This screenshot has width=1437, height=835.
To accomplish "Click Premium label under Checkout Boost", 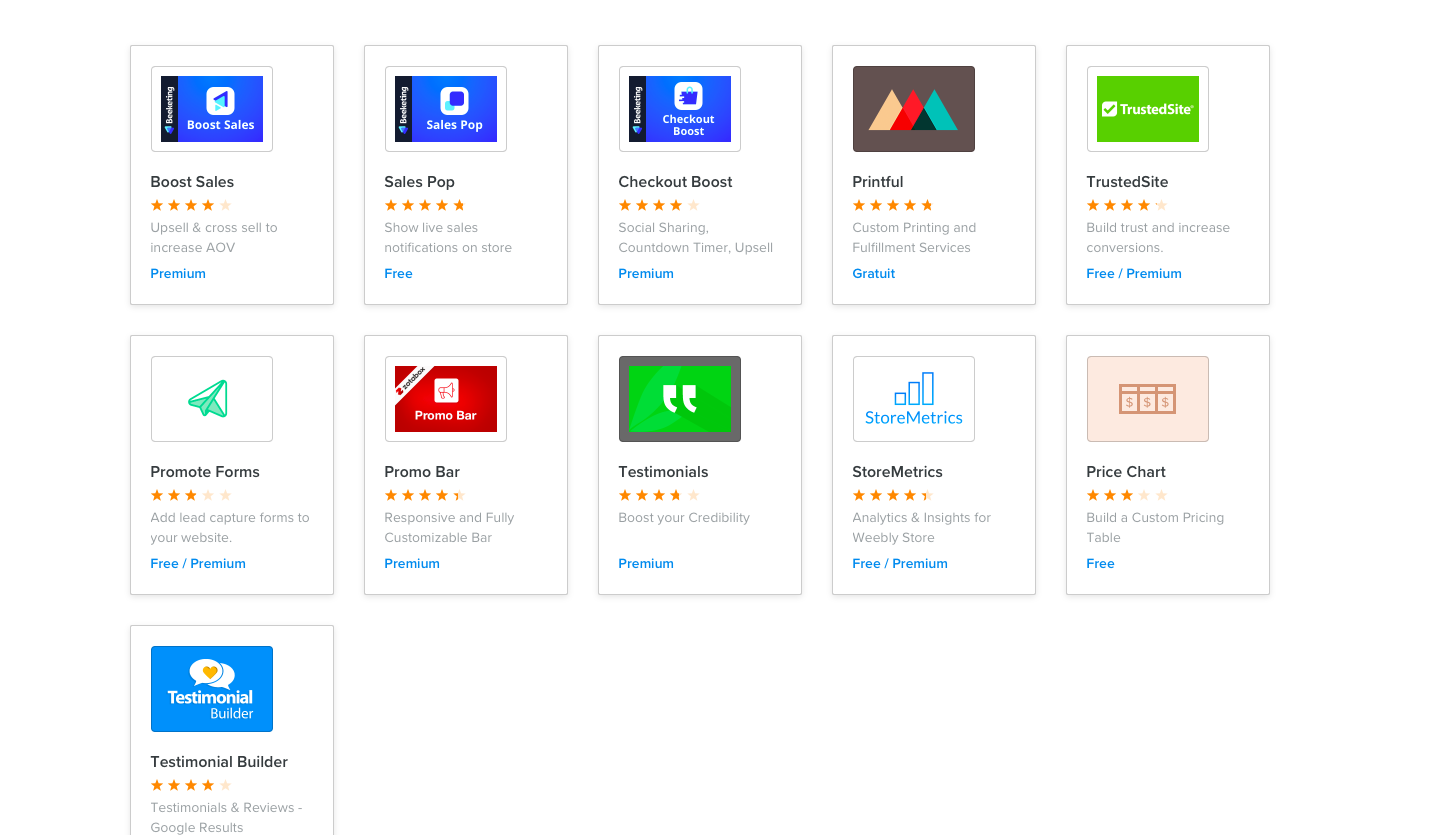I will 646,273.
